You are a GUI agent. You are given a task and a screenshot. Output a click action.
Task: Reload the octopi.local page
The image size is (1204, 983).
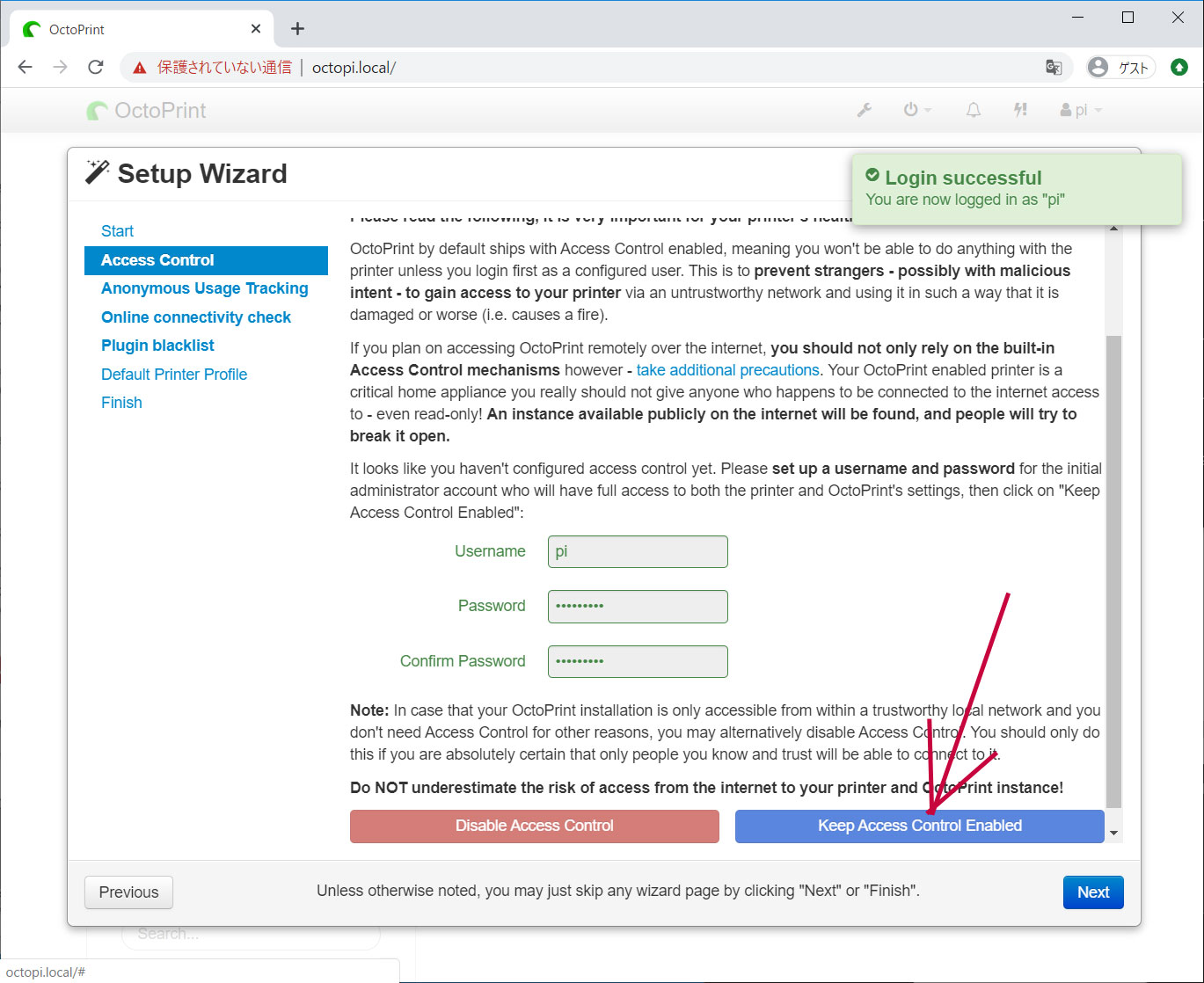coord(96,67)
